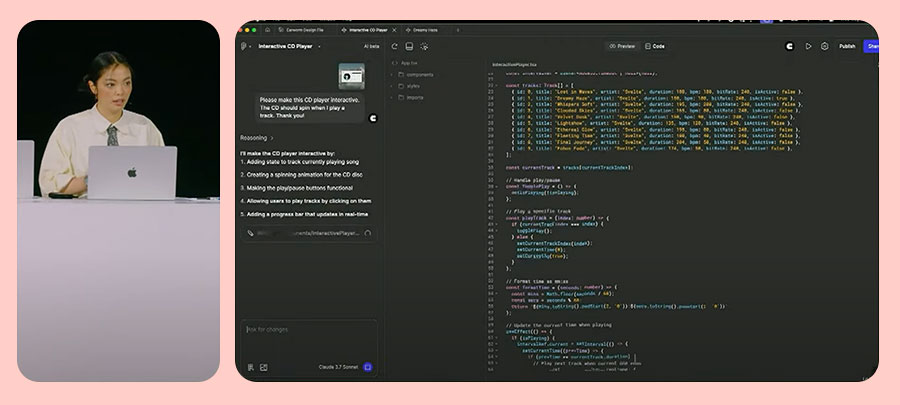Close the Interactive CD Player tab

[x=393, y=30]
